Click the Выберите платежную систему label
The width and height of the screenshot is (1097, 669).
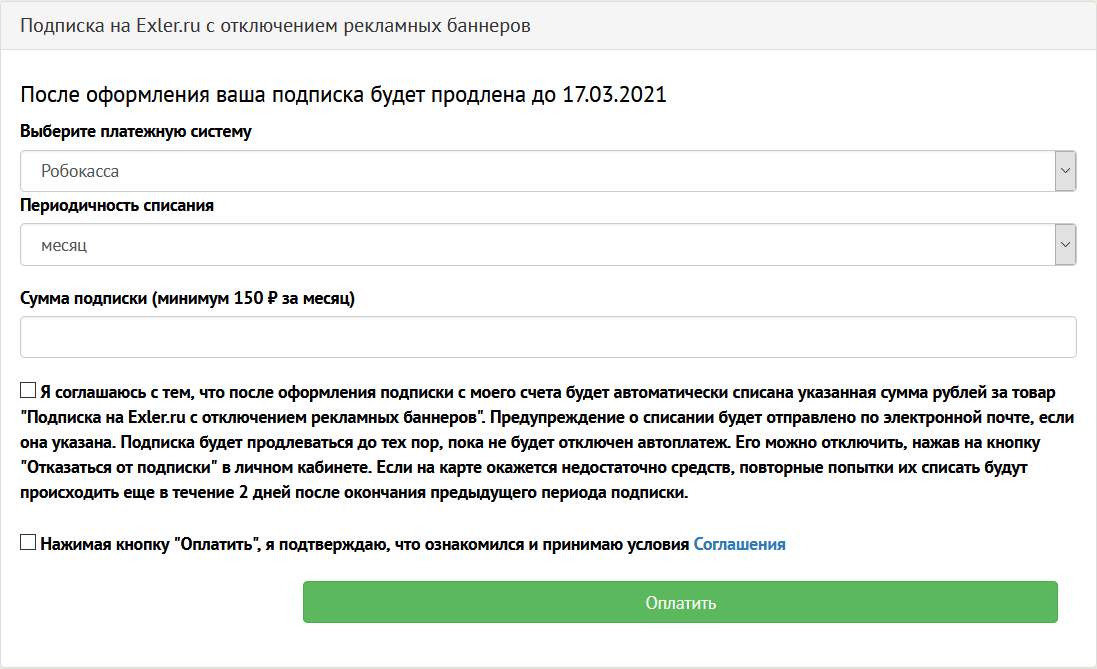click(136, 132)
